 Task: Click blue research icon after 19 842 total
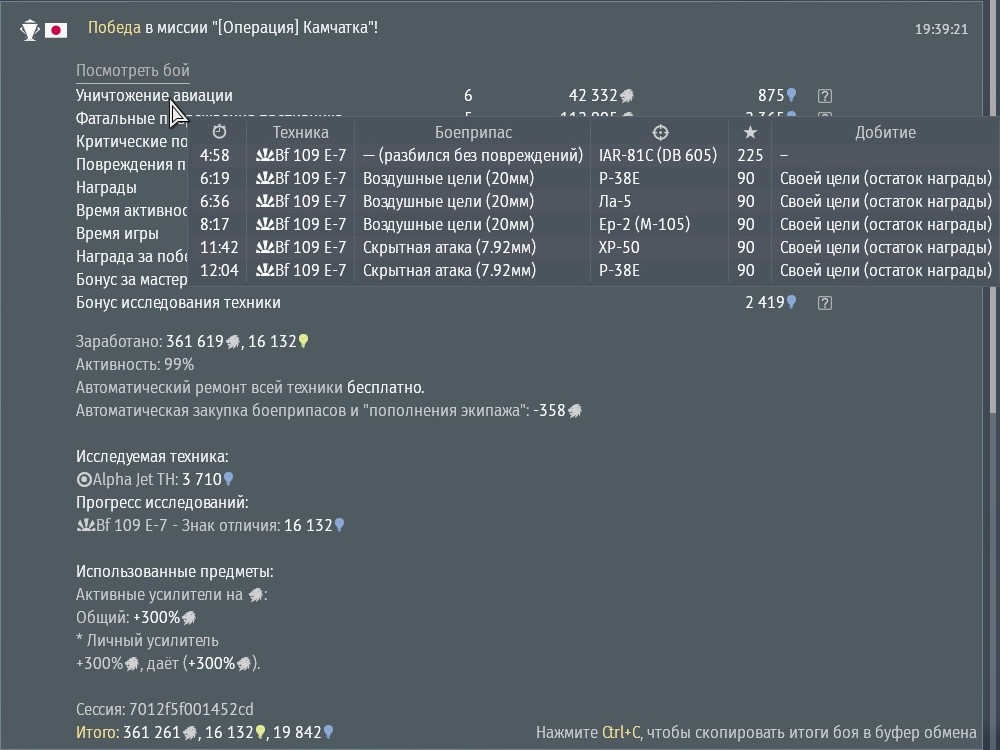pyautogui.click(x=328, y=732)
